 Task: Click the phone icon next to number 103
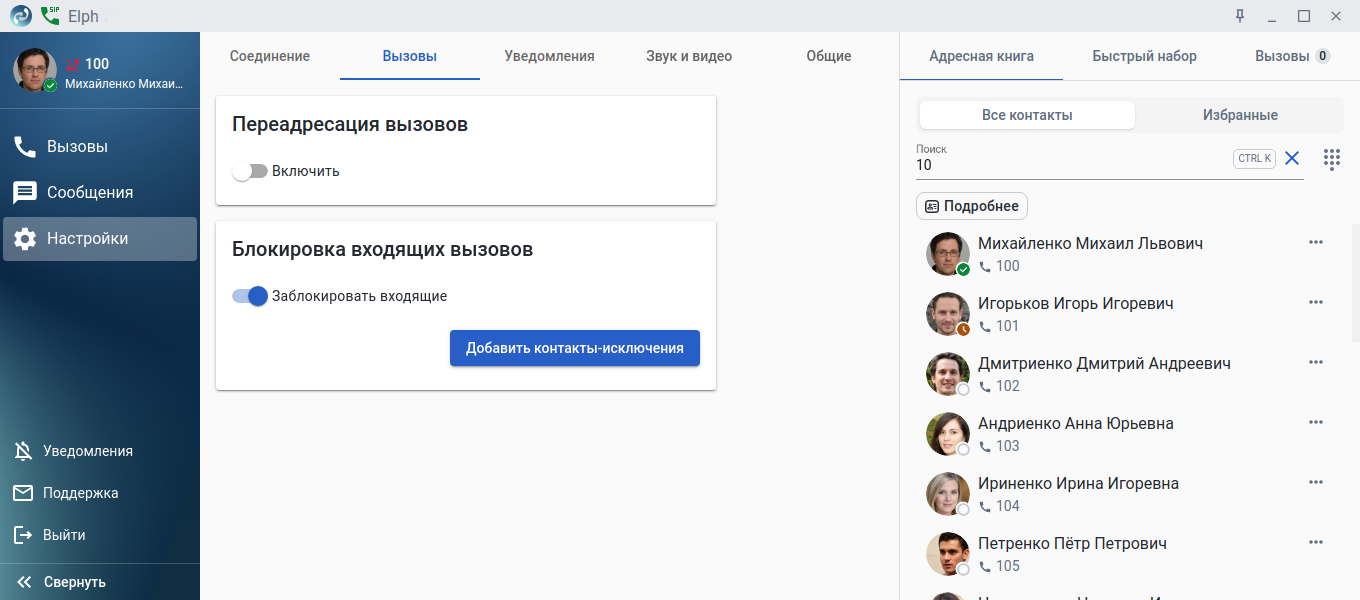point(985,447)
